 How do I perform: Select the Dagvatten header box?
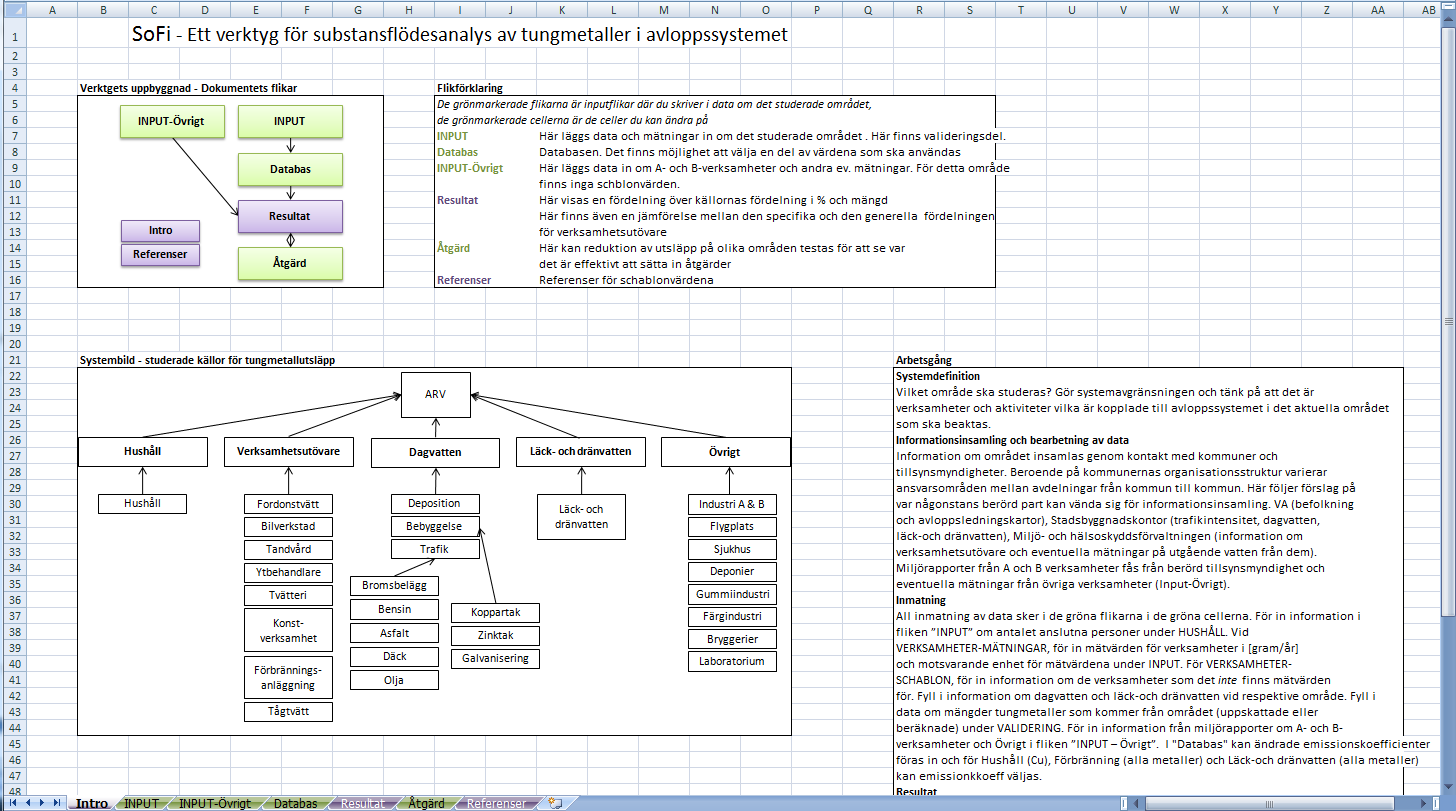[x=435, y=453]
